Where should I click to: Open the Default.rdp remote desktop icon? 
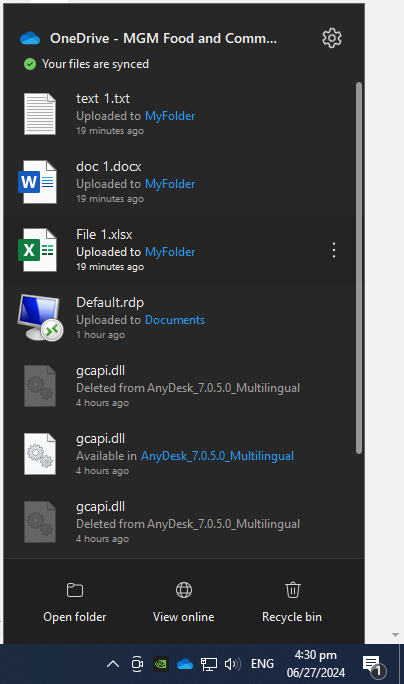click(x=40, y=318)
